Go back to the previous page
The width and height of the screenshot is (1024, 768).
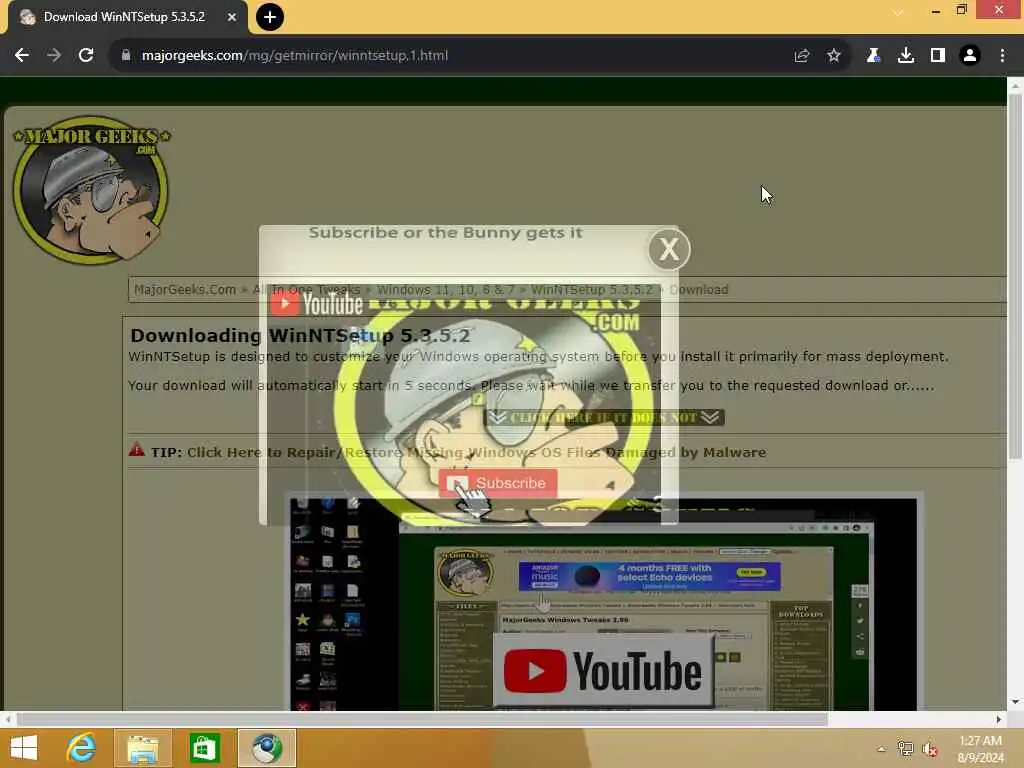pos(22,56)
